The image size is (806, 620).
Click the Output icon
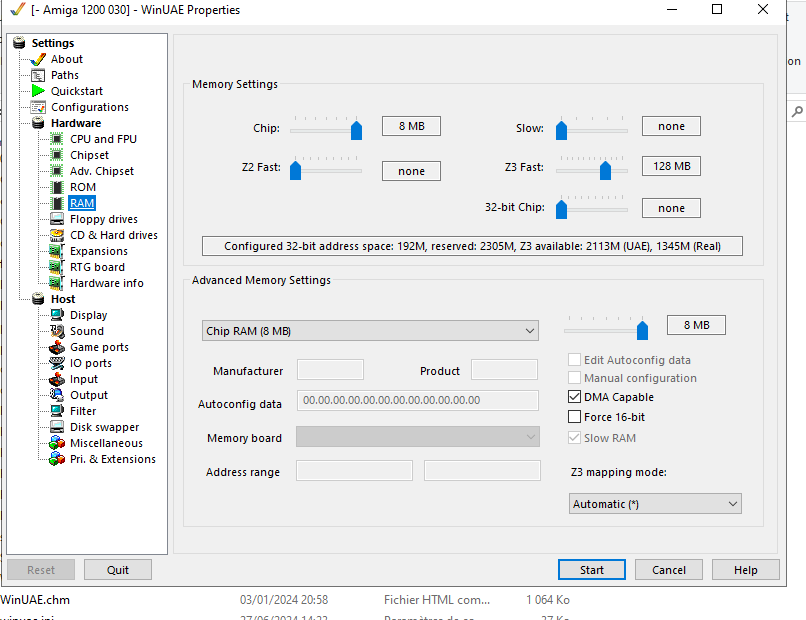point(57,395)
